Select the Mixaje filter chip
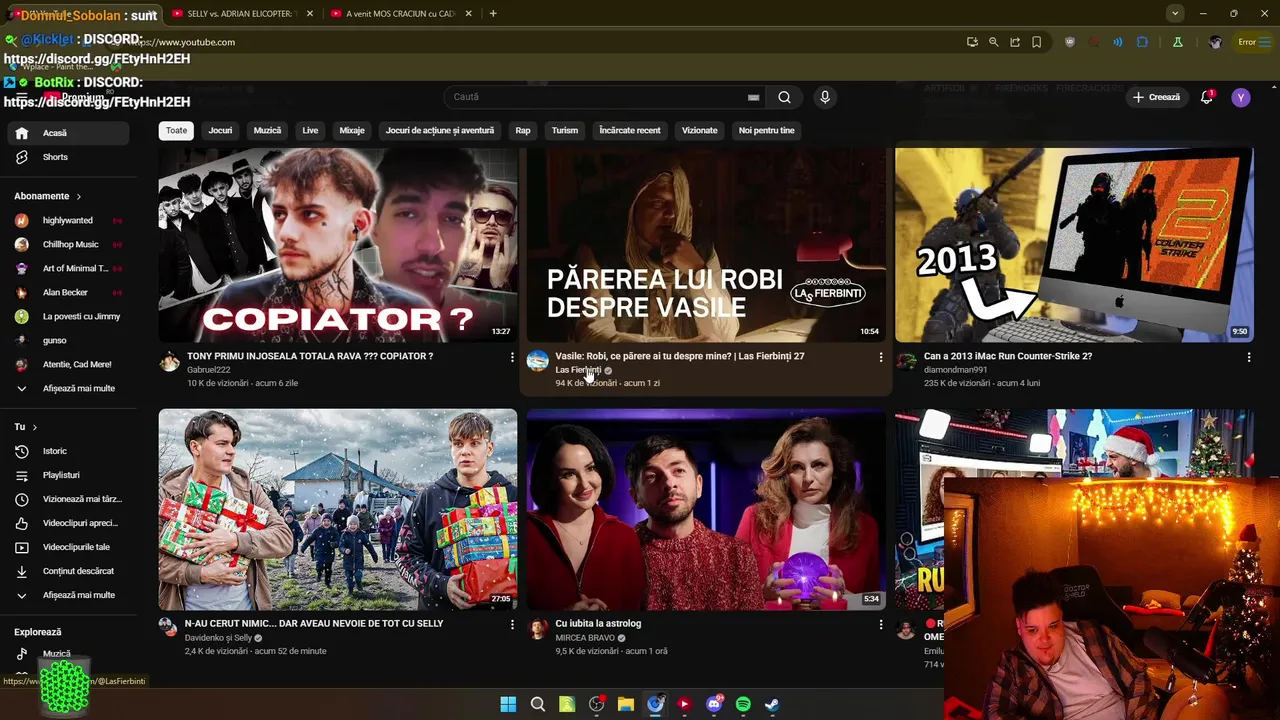This screenshot has width=1280, height=720. click(352, 130)
